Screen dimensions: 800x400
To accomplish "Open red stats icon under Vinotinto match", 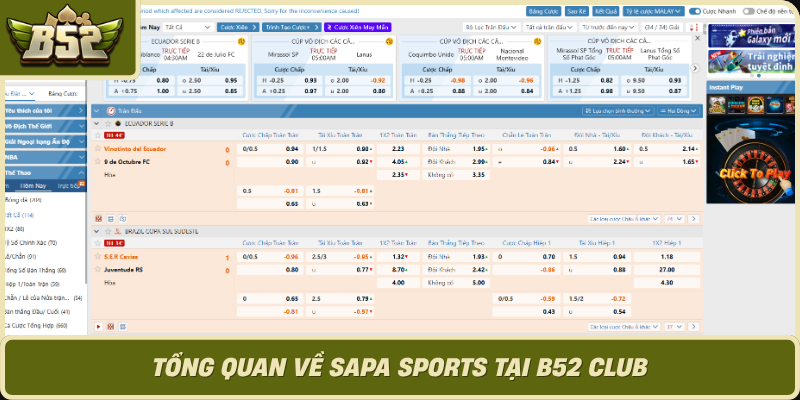I will click(98, 219).
